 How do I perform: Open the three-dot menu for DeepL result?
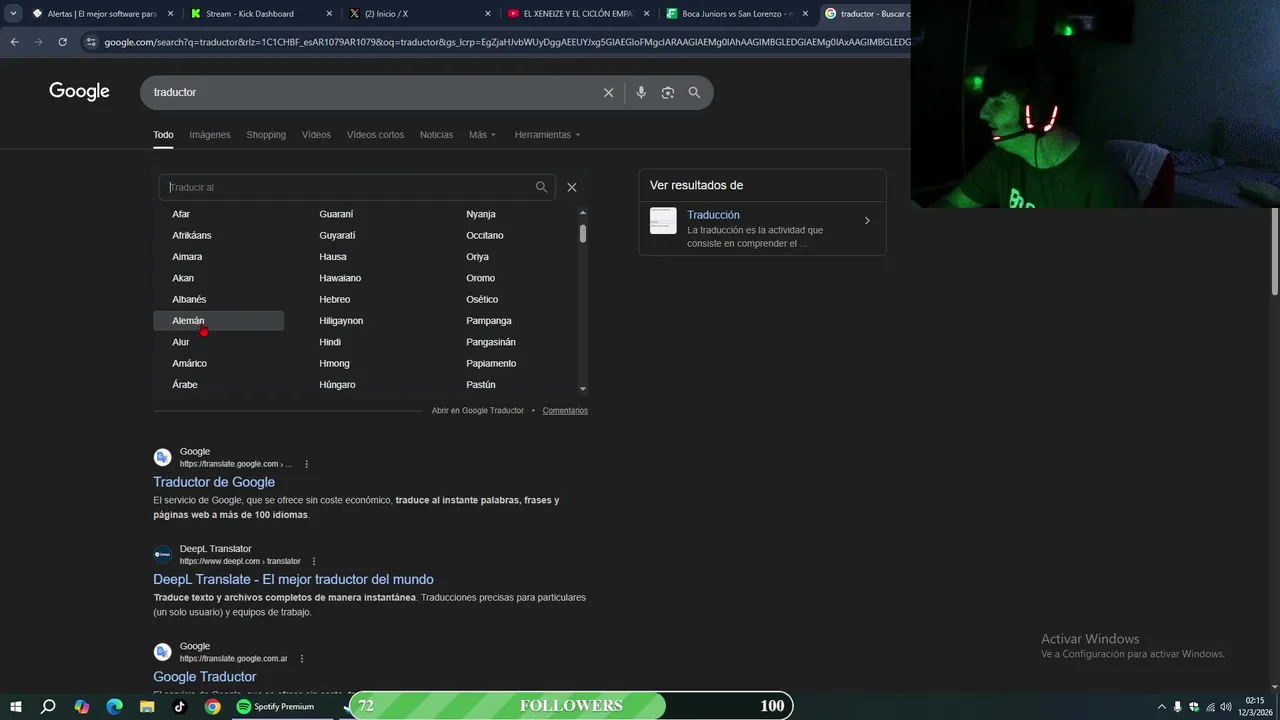coord(314,561)
